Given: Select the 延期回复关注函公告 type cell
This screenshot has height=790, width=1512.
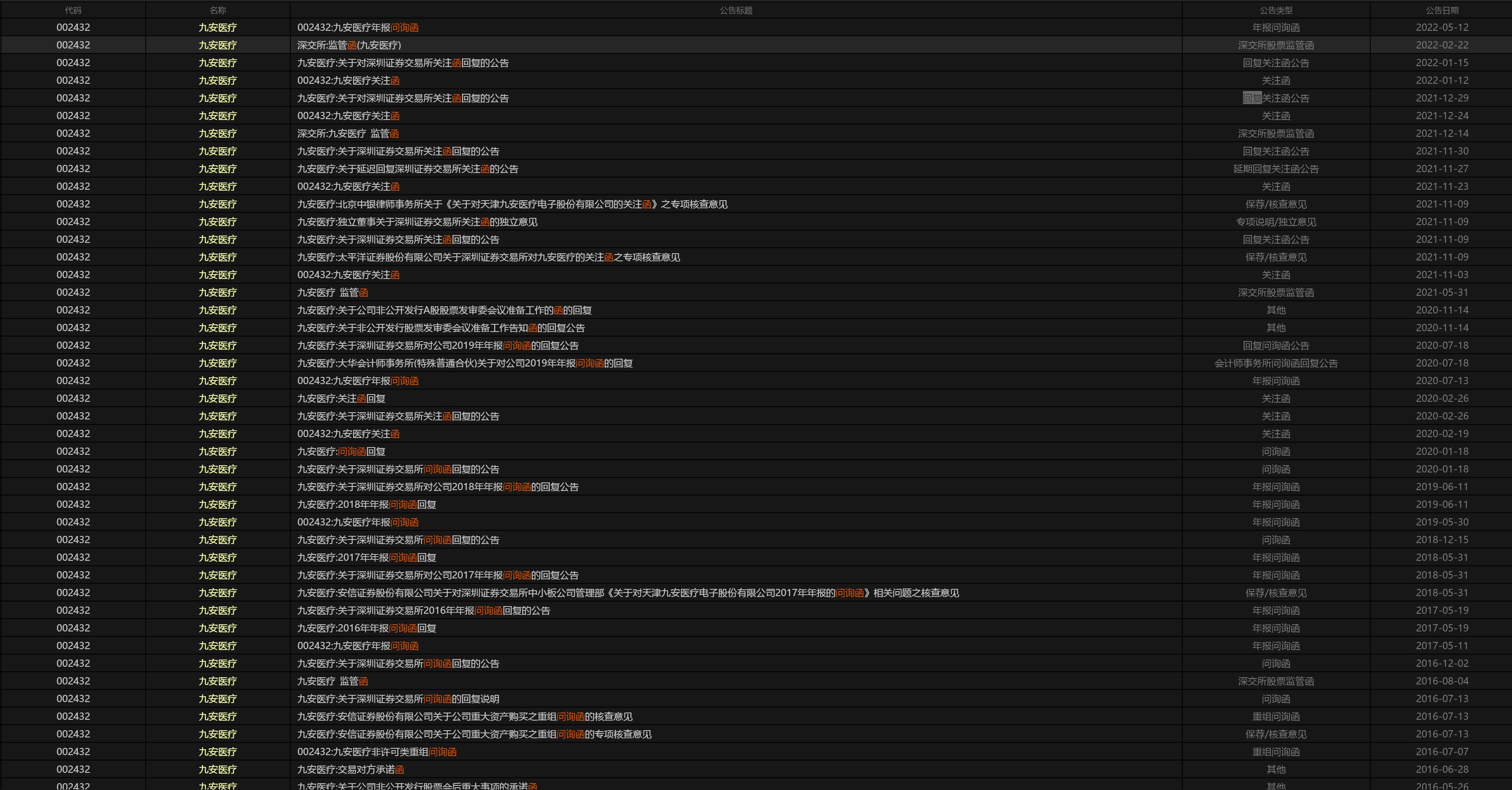Looking at the screenshot, I should tap(1276, 169).
